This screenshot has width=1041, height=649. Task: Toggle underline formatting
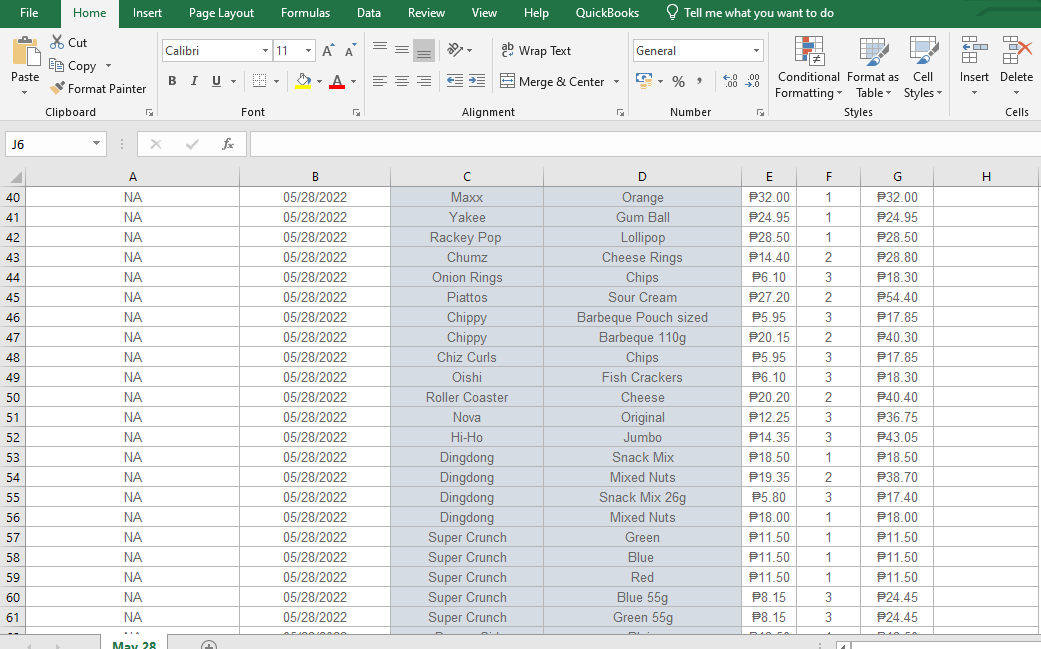pyautogui.click(x=216, y=81)
